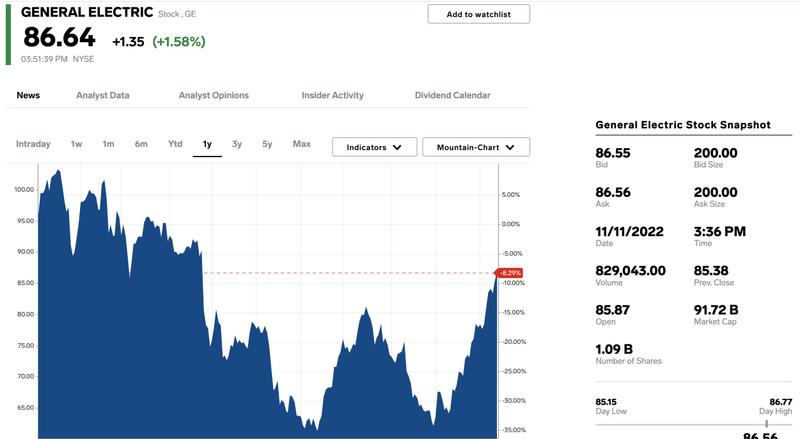
Task: Show the 5y chart range
Action: [x=267, y=144]
